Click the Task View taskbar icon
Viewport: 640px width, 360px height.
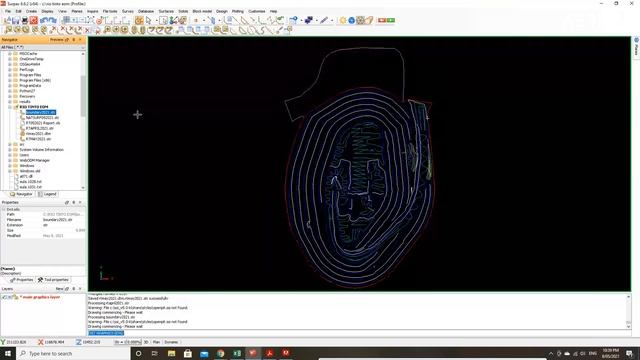coord(155,353)
